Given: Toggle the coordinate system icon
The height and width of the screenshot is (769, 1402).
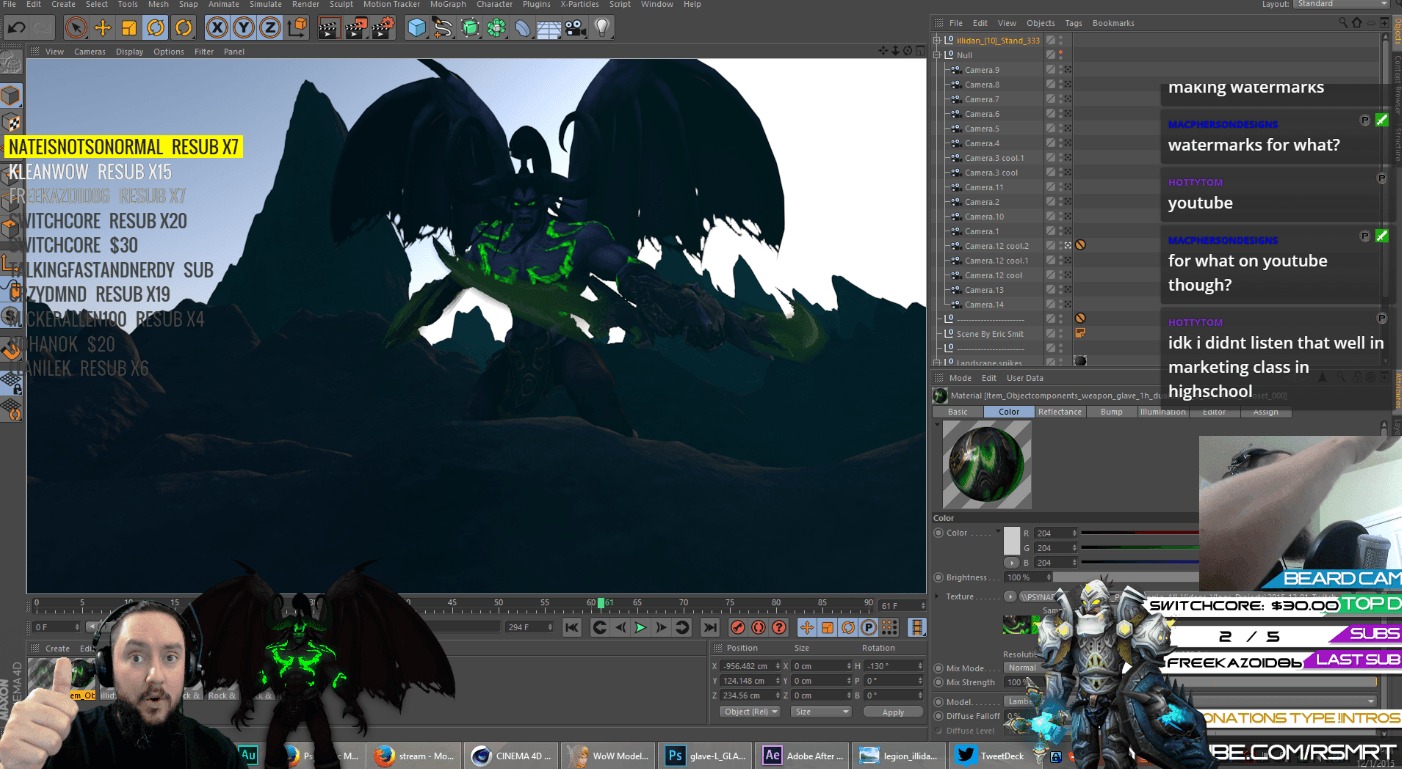Looking at the screenshot, I should click(297, 28).
